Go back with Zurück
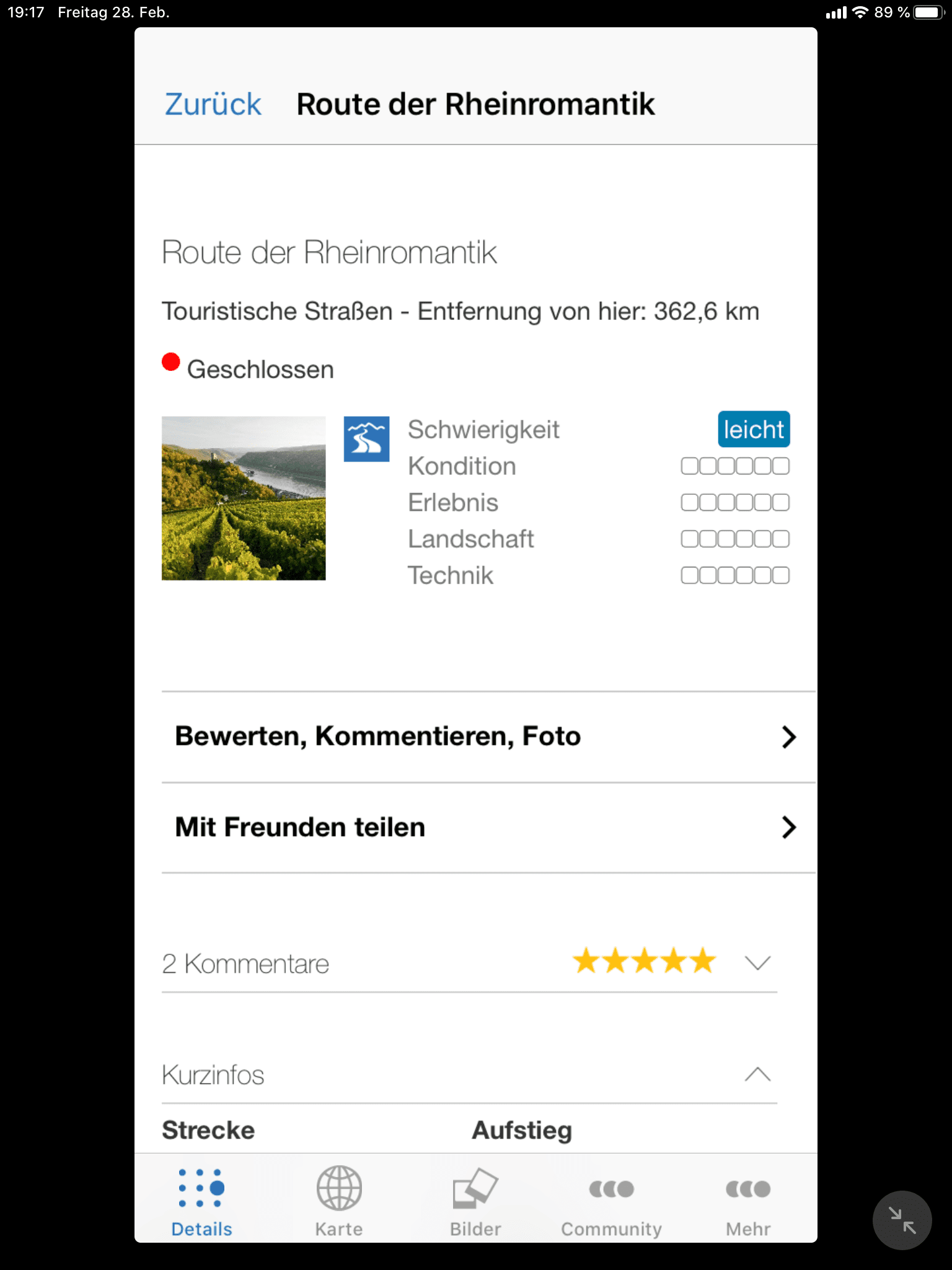 [213, 104]
